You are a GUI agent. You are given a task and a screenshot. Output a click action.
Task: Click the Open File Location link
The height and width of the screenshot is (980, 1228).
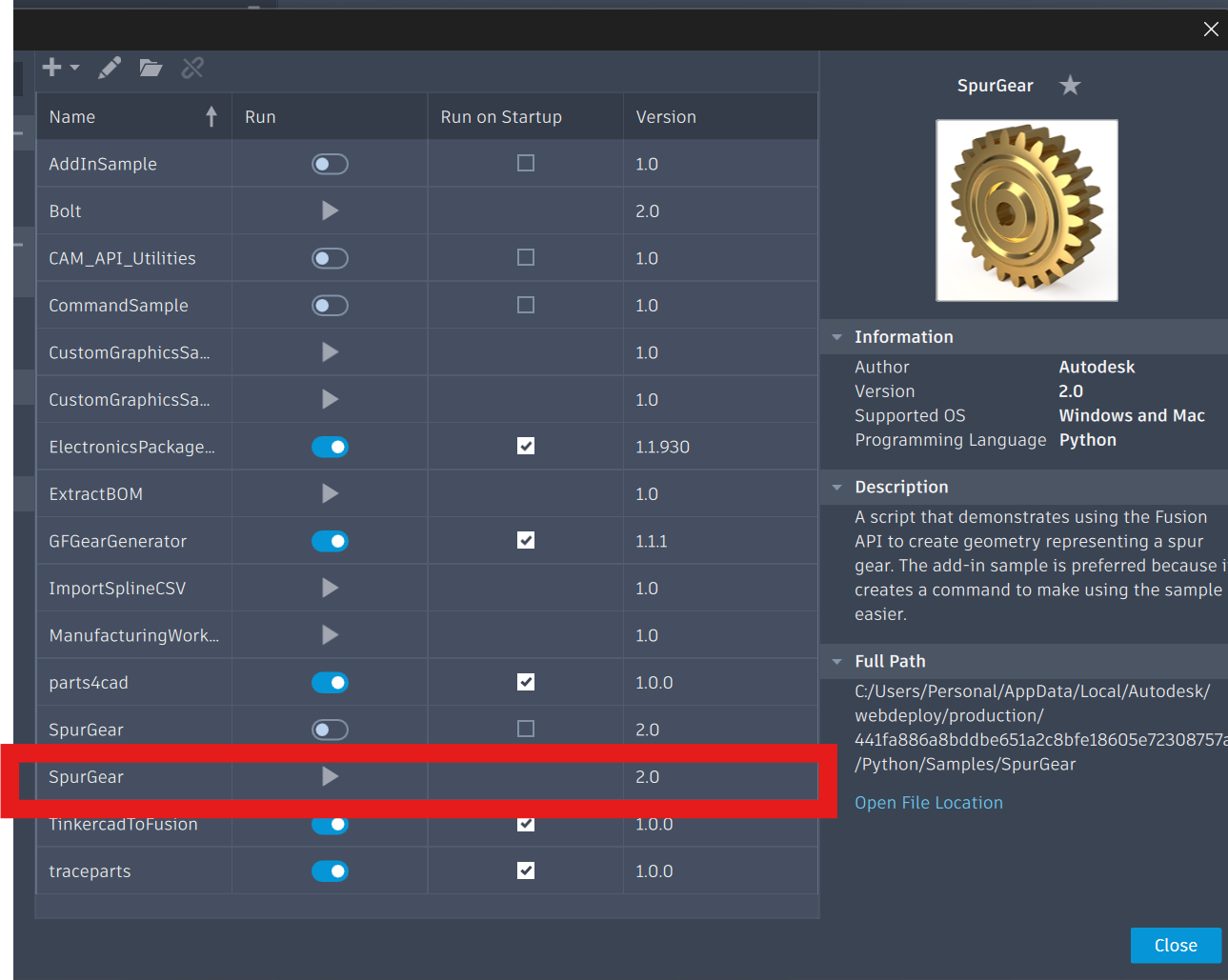928,803
